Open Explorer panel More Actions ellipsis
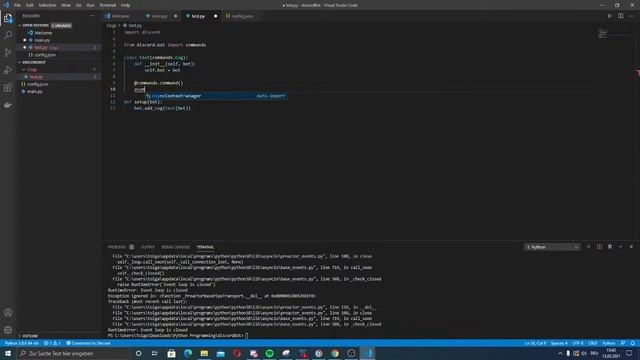 coord(92,16)
